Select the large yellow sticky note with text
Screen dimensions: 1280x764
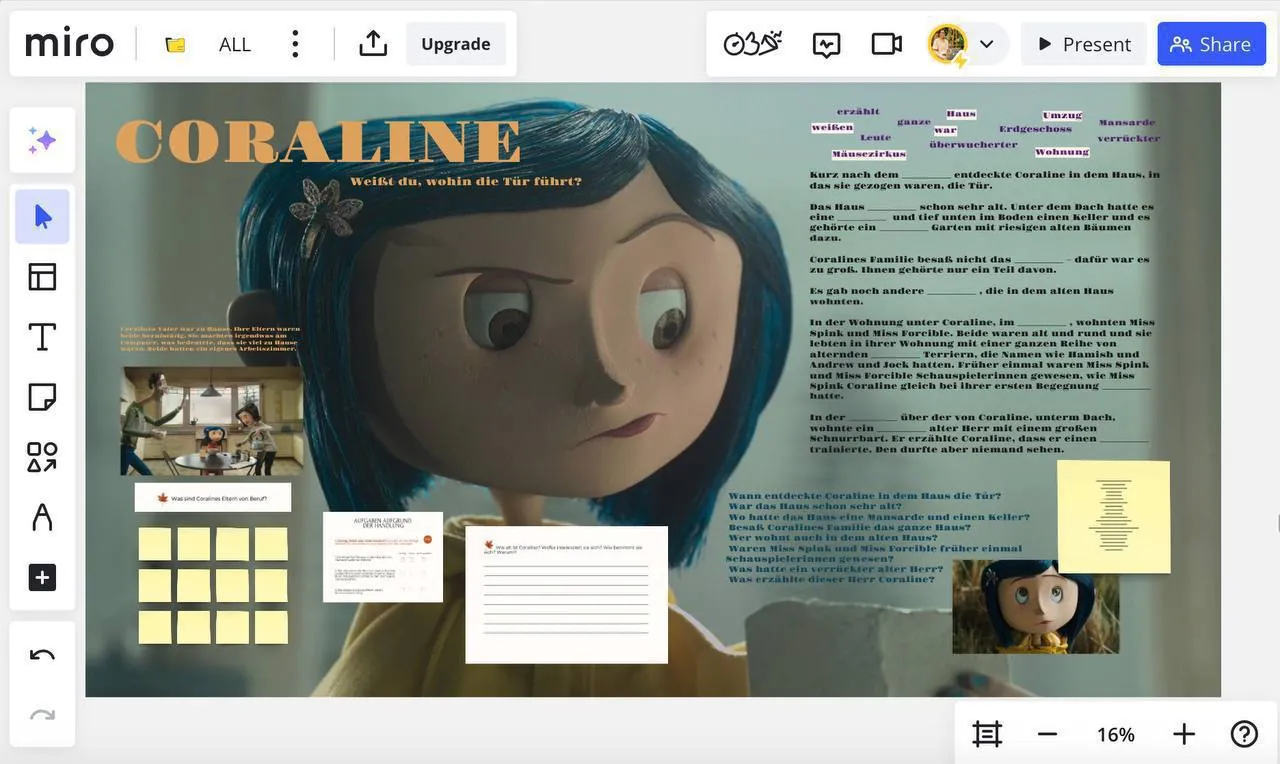(x=1113, y=516)
